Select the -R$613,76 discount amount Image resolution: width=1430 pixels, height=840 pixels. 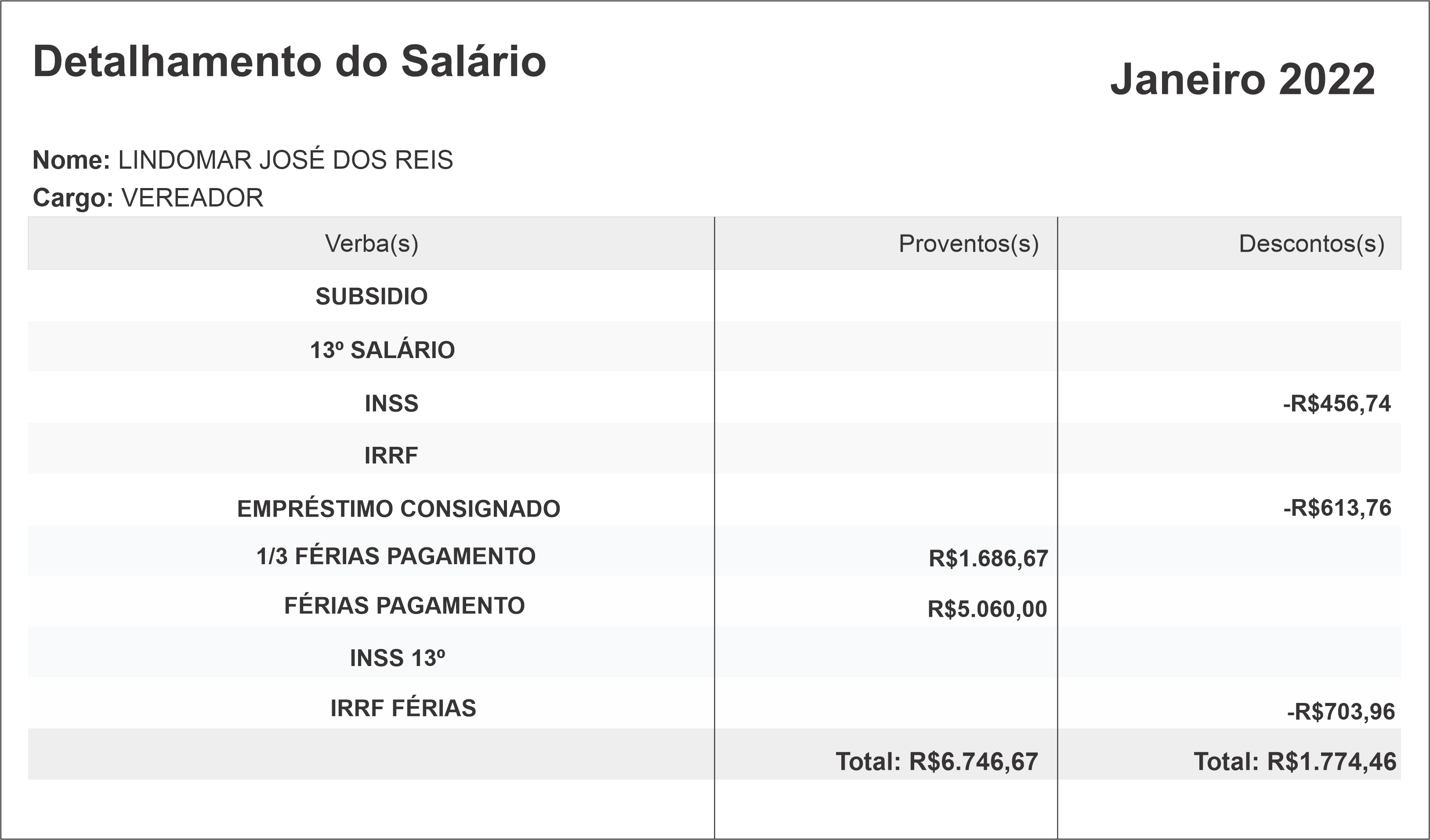point(1337,508)
